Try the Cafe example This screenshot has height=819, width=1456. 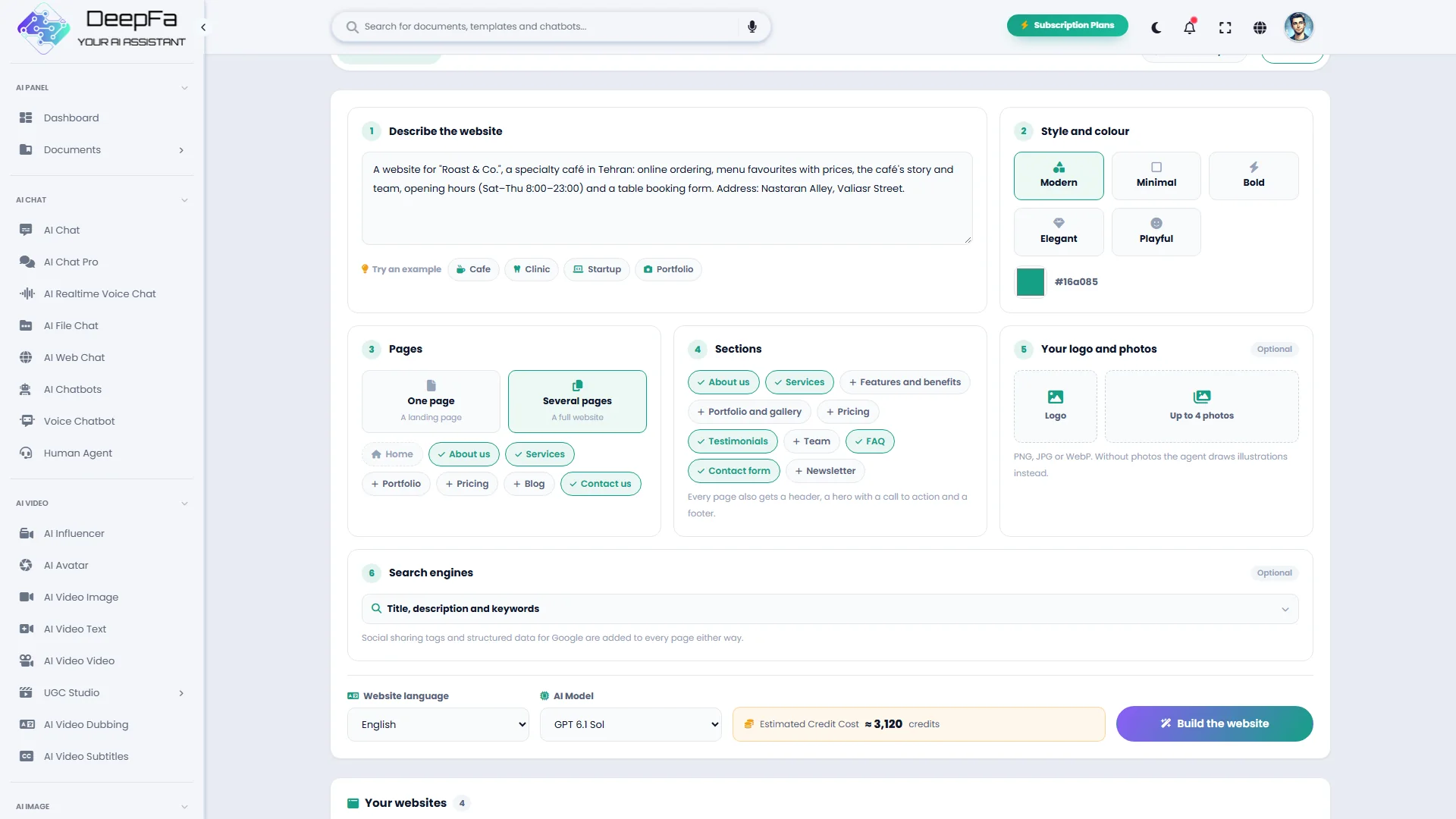[473, 269]
